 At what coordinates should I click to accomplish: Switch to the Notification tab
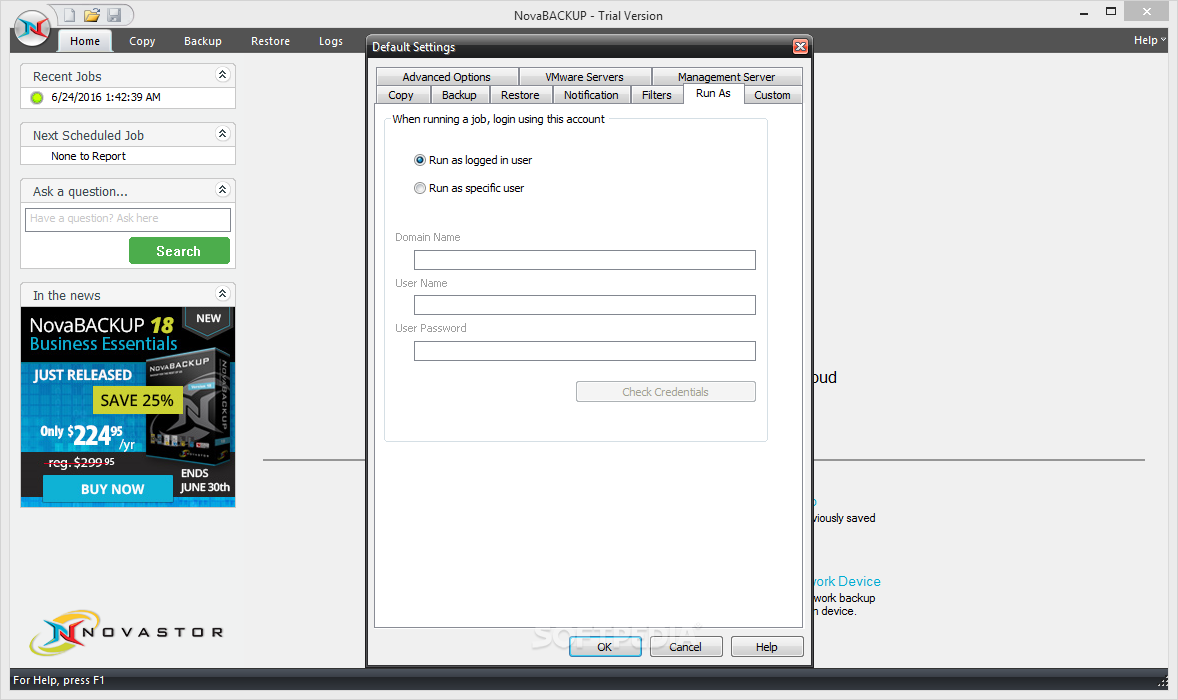click(591, 95)
